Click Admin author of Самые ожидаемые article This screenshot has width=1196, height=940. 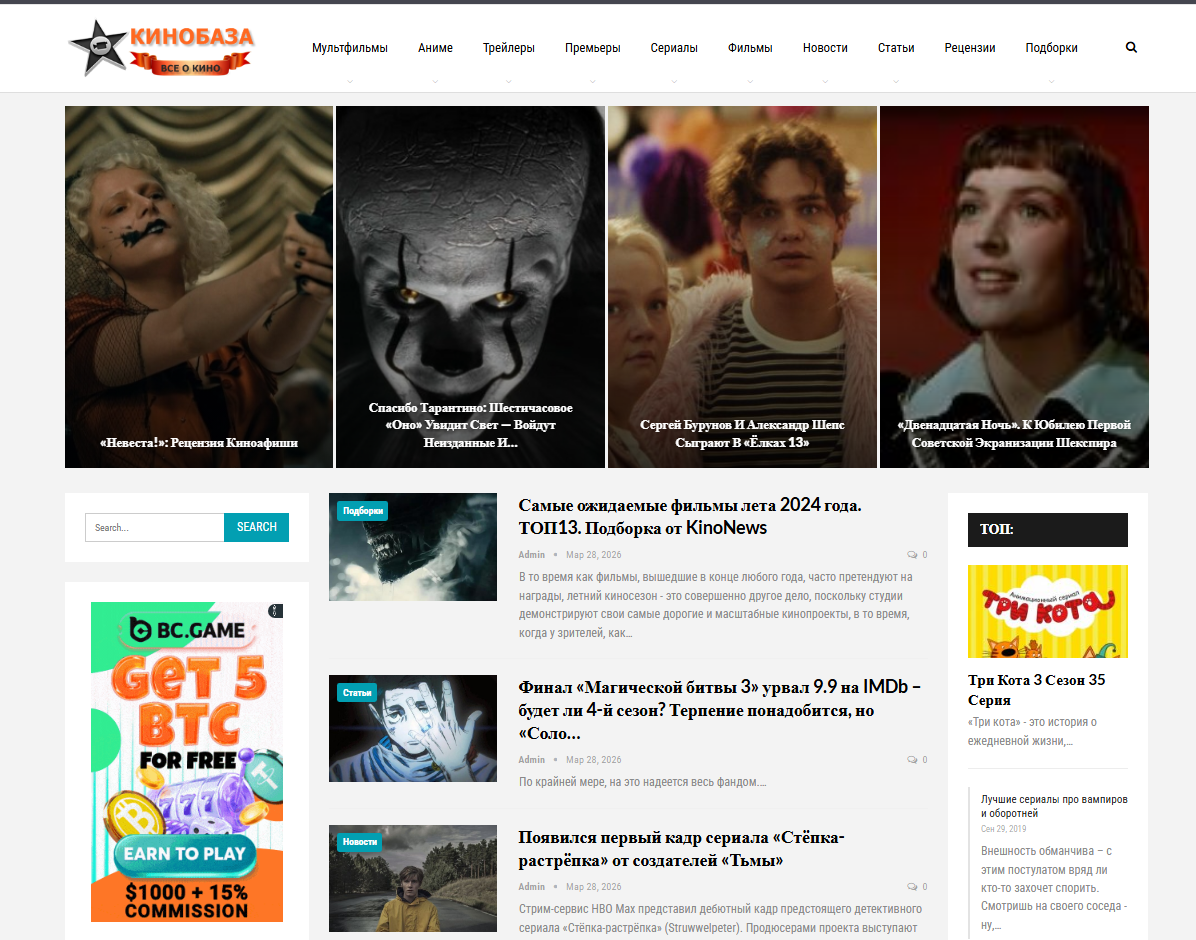pyautogui.click(x=532, y=555)
